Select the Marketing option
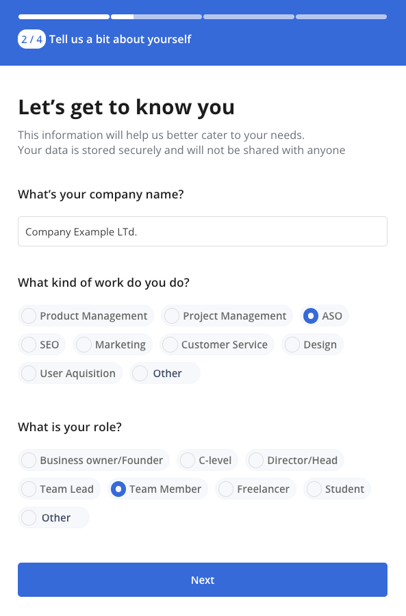406x616 pixels. [x=113, y=345]
